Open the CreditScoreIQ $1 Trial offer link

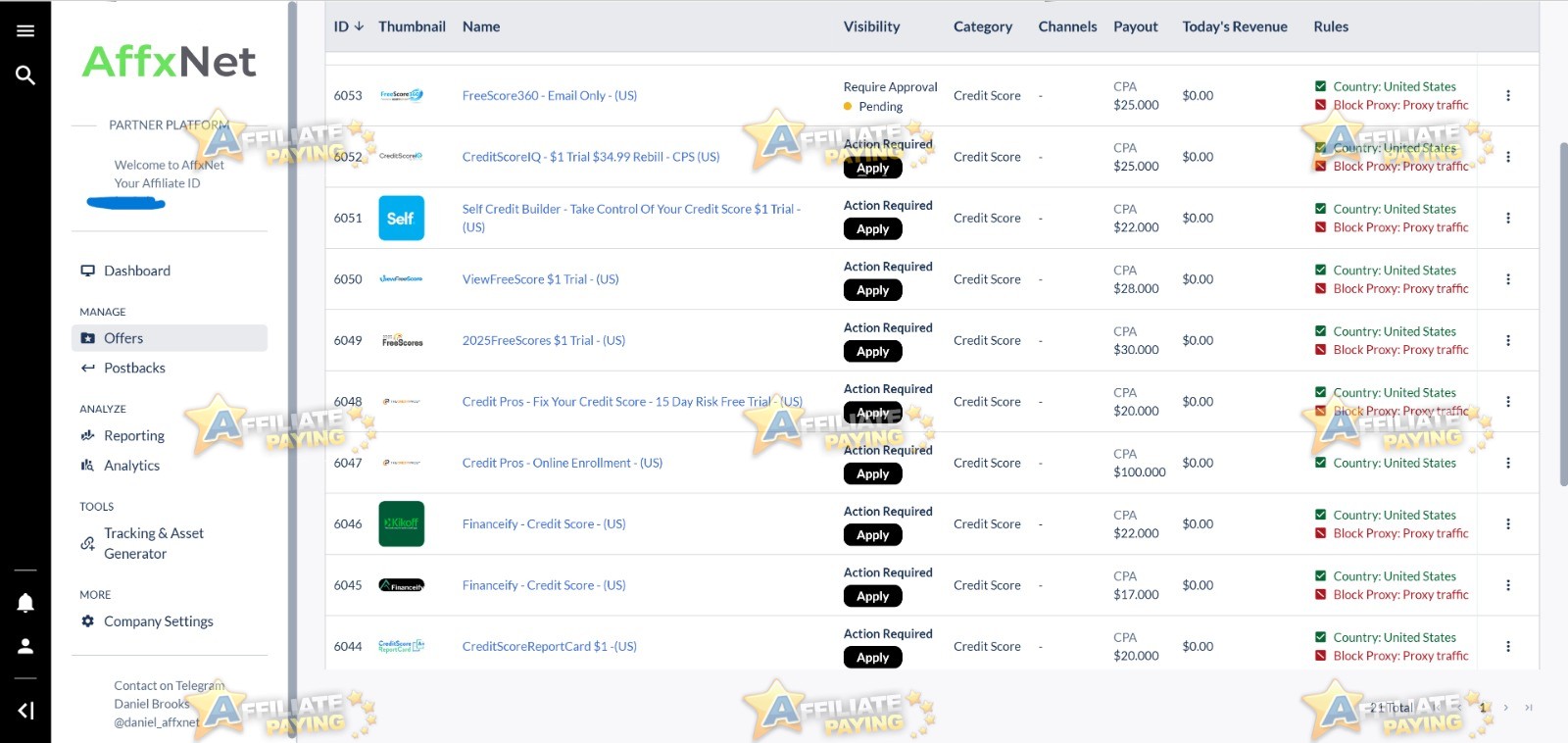point(591,157)
